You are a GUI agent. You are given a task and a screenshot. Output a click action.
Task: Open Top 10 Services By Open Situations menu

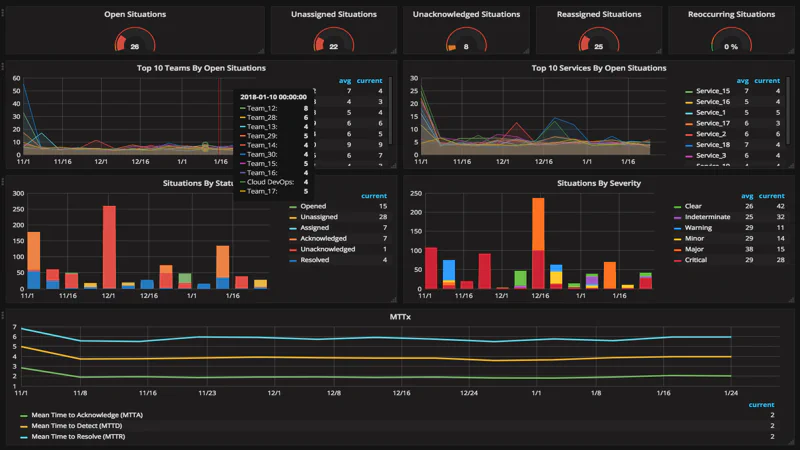[598, 68]
